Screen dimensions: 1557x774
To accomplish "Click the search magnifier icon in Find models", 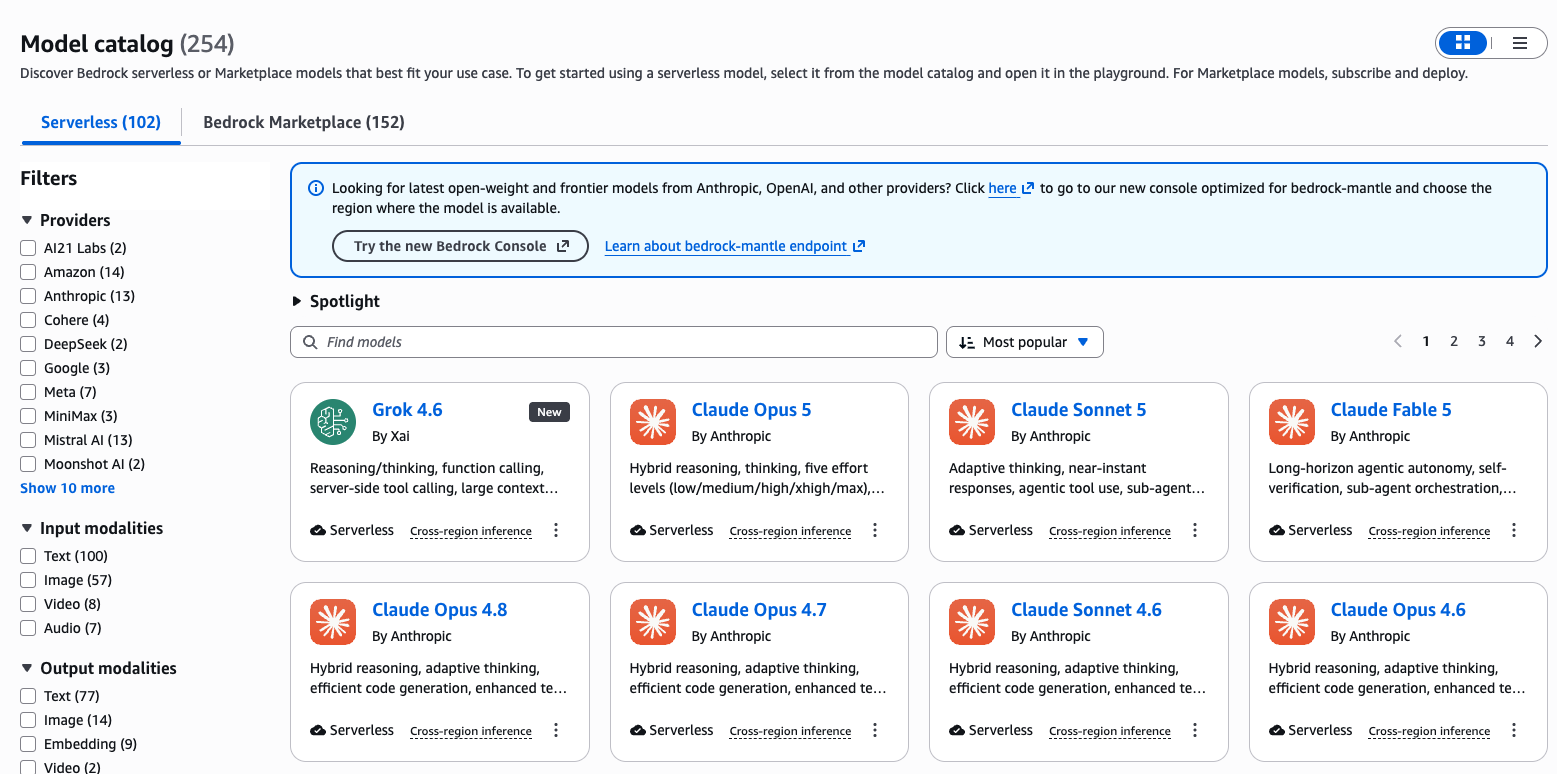I will click(x=309, y=342).
